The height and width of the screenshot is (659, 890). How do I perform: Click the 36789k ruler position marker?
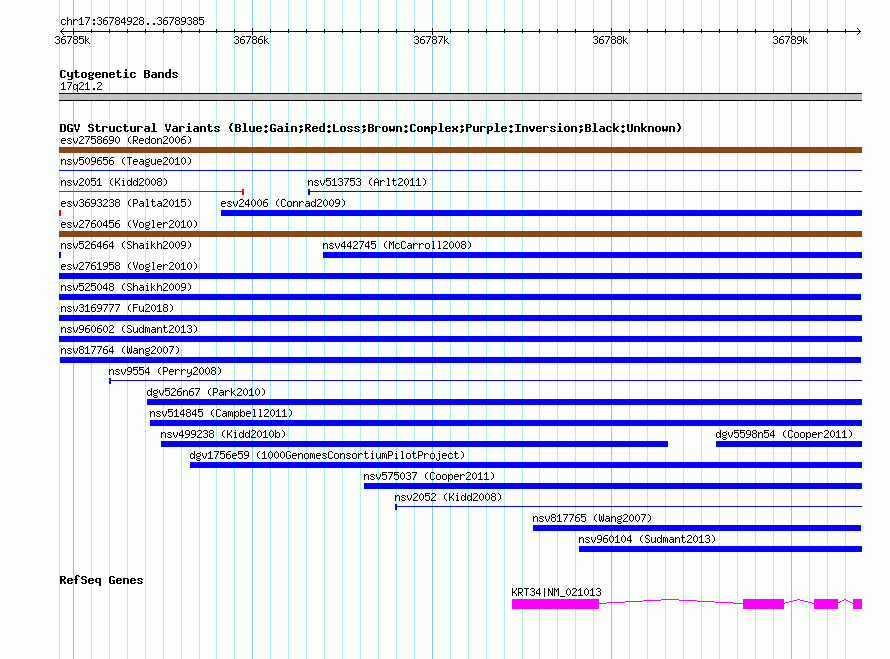click(x=790, y=40)
